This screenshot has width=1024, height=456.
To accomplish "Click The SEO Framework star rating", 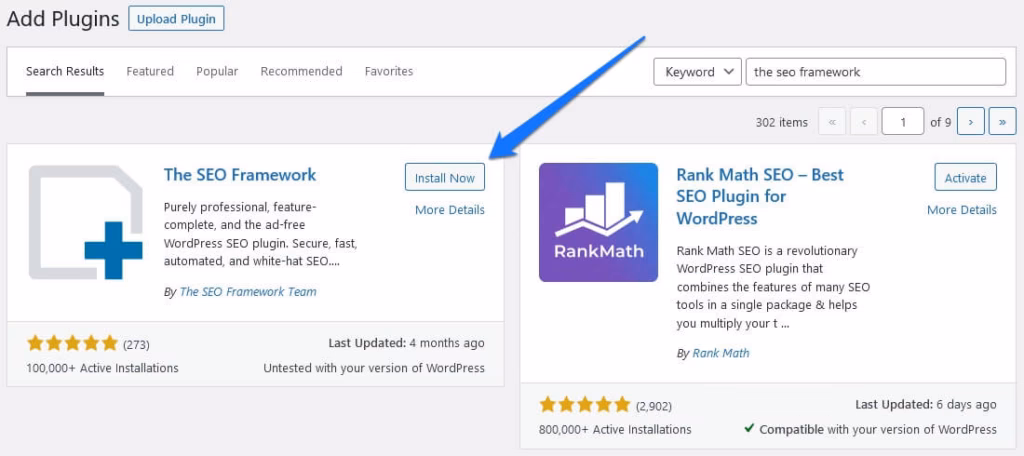I will pos(72,344).
